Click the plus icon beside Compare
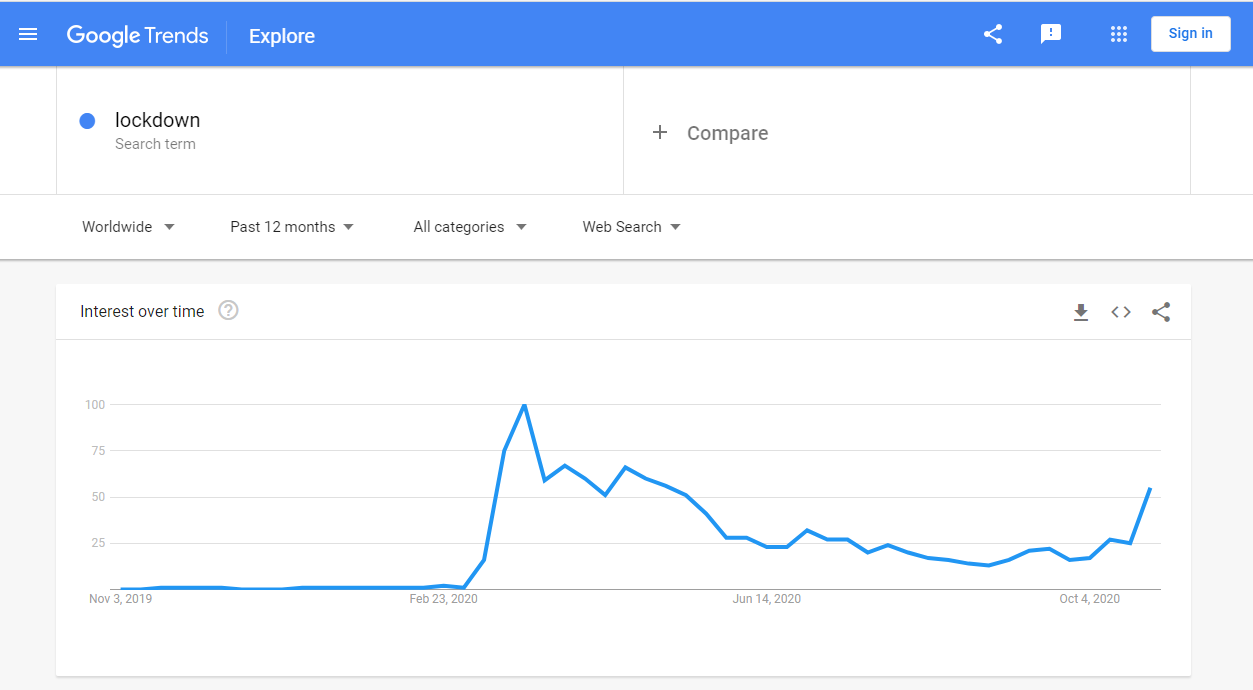1253x690 pixels. pos(660,133)
